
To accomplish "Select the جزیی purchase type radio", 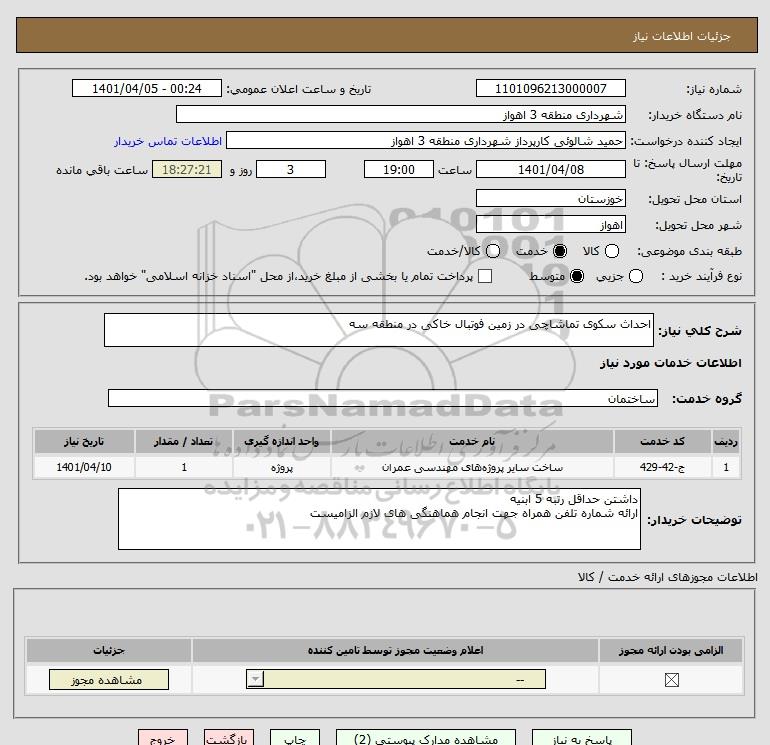I will click(x=635, y=276).
